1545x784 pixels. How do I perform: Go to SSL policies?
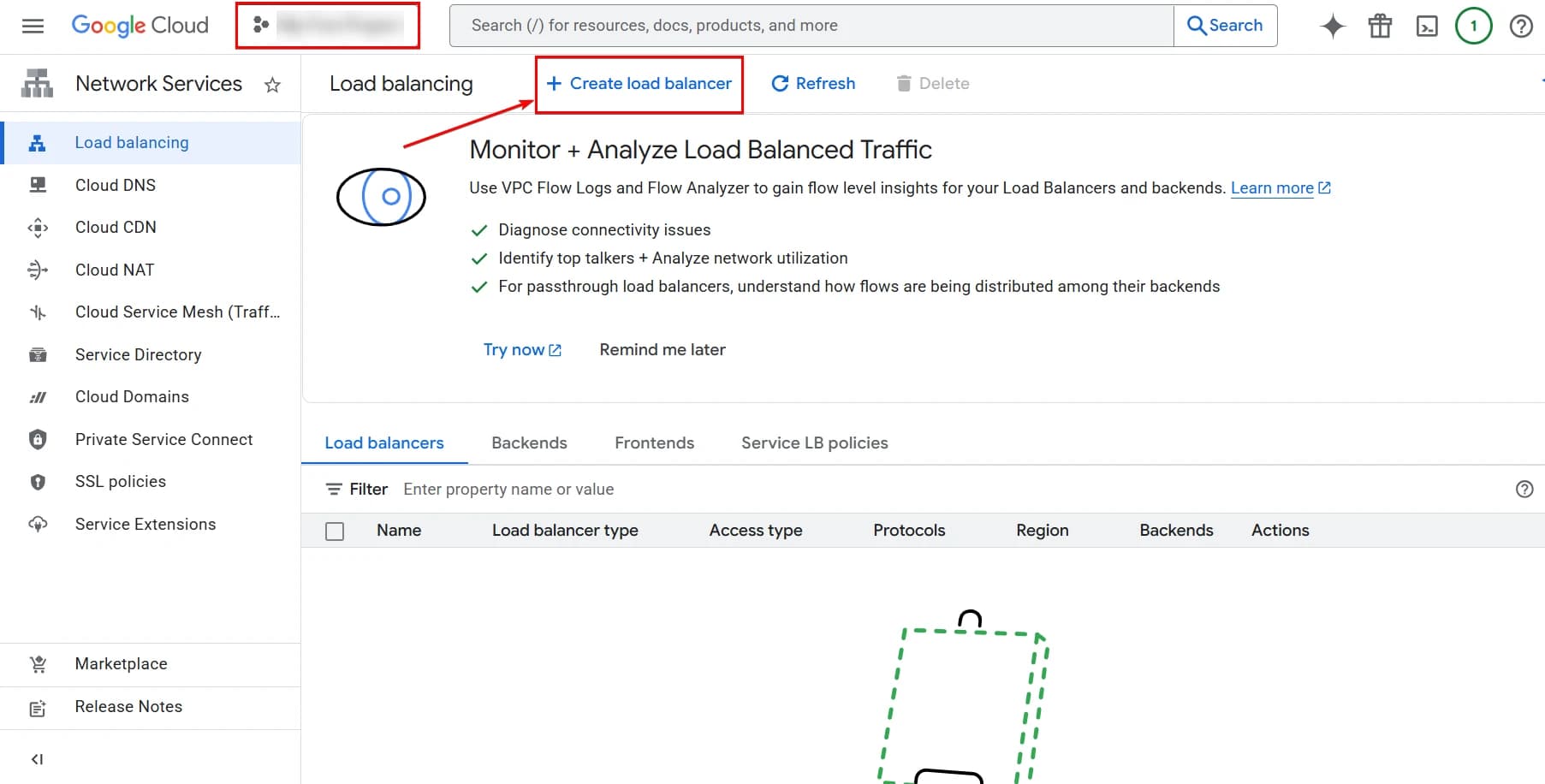[x=120, y=481]
